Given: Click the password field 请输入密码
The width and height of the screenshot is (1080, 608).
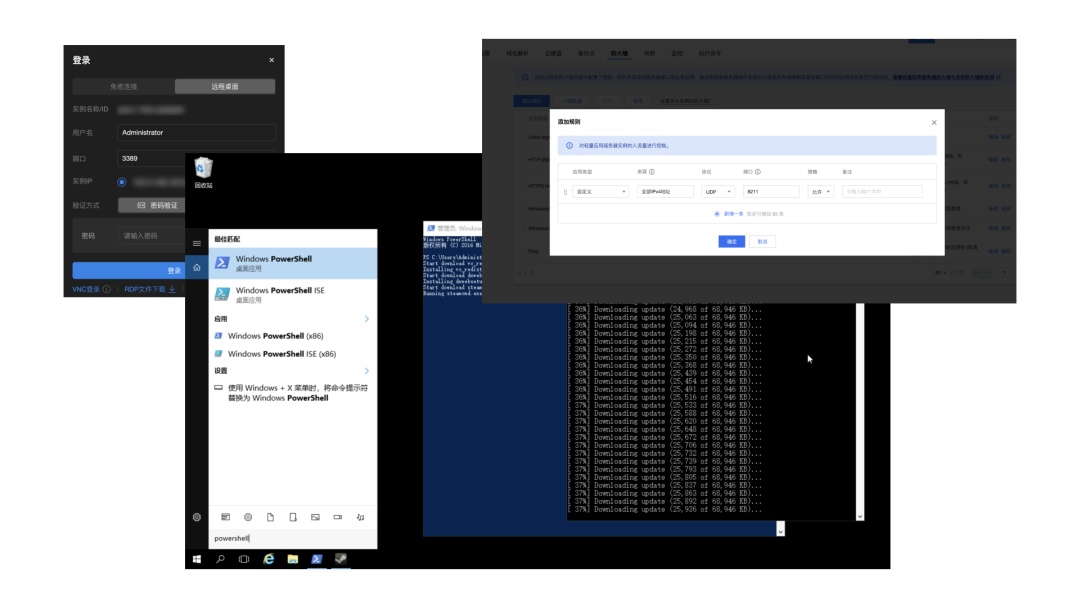Looking at the screenshot, I should 152,236.
